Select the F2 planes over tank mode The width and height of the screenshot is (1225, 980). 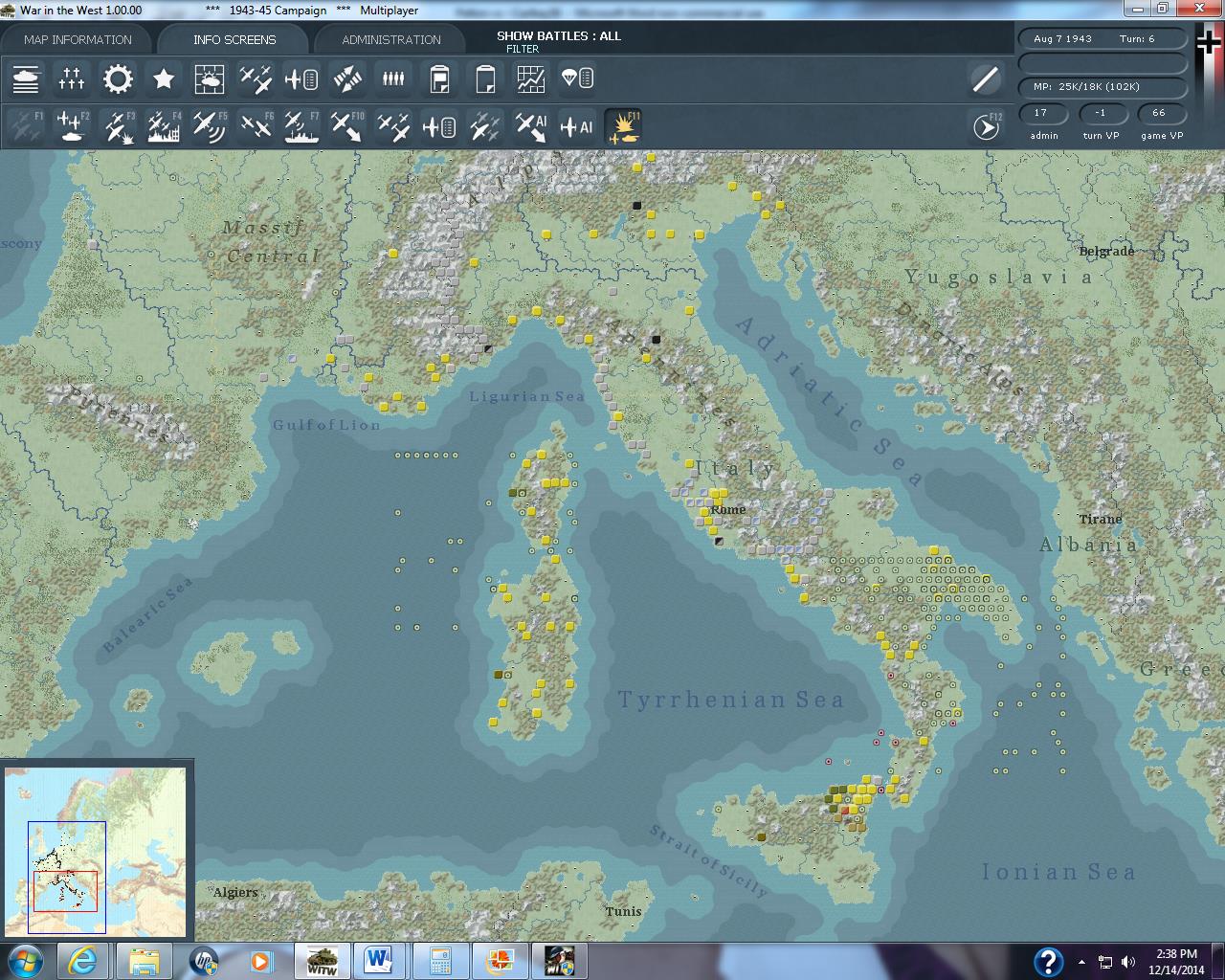[72, 126]
